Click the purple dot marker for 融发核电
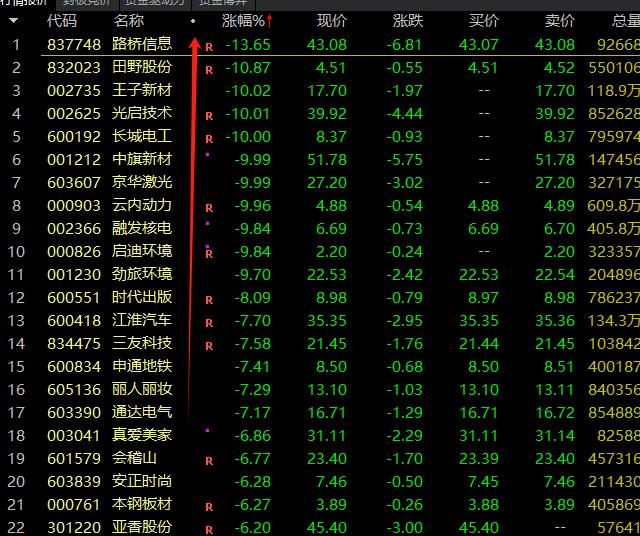Viewport: 640px width, 536px height. pyautogui.click(x=207, y=223)
